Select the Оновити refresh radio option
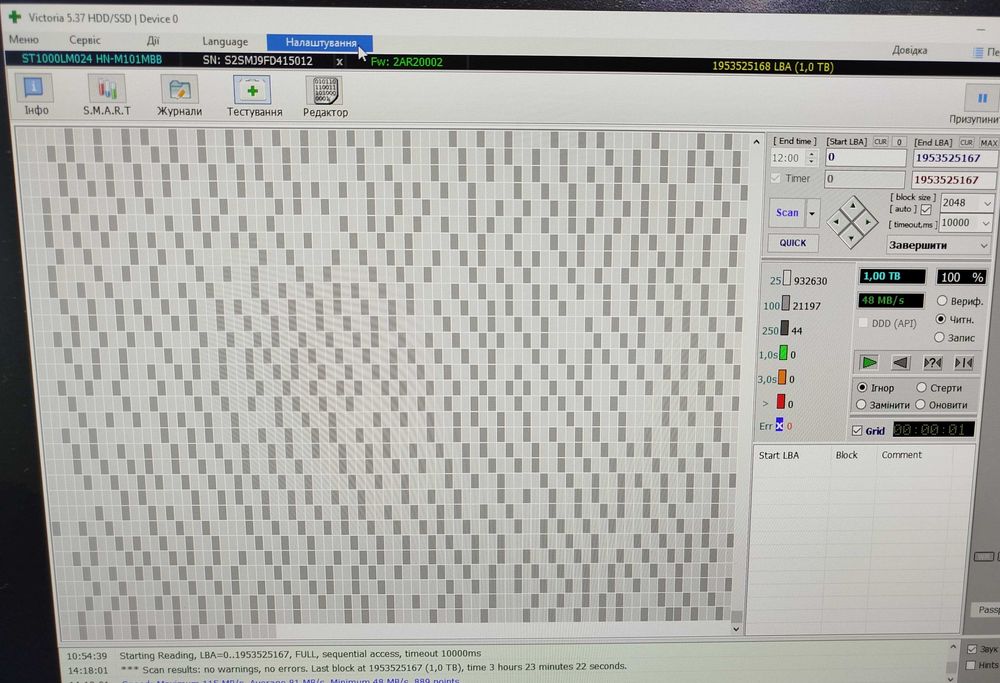The width and height of the screenshot is (1000, 683). coord(920,404)
